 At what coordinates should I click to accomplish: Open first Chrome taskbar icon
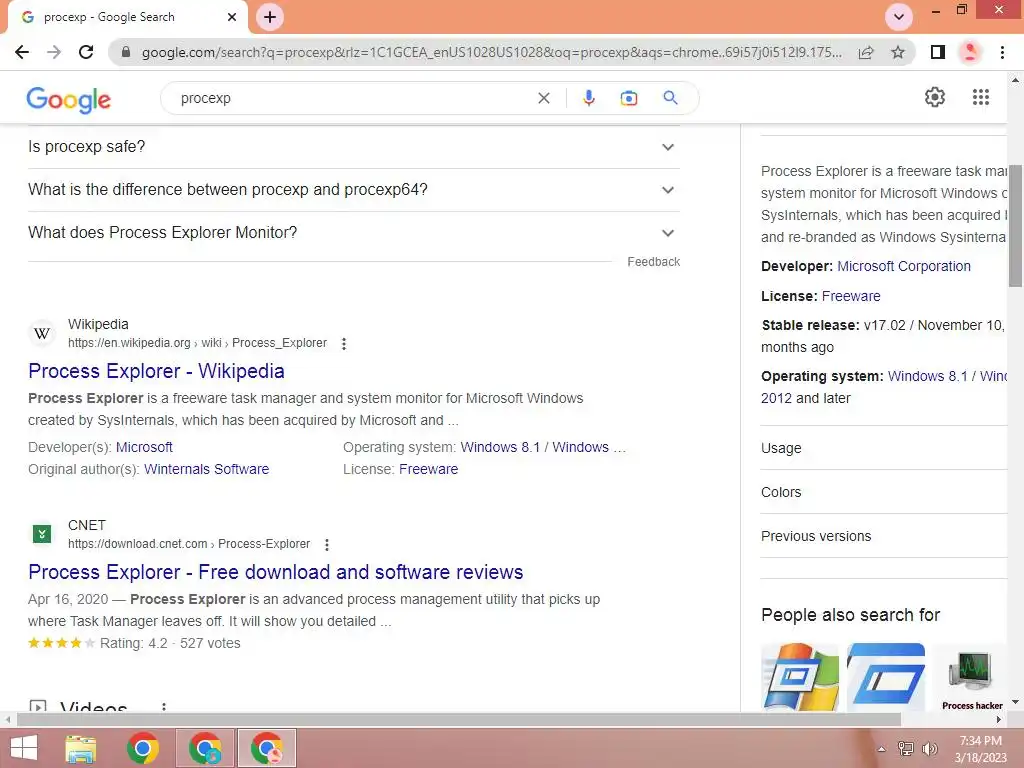click(x=142, y=748)
